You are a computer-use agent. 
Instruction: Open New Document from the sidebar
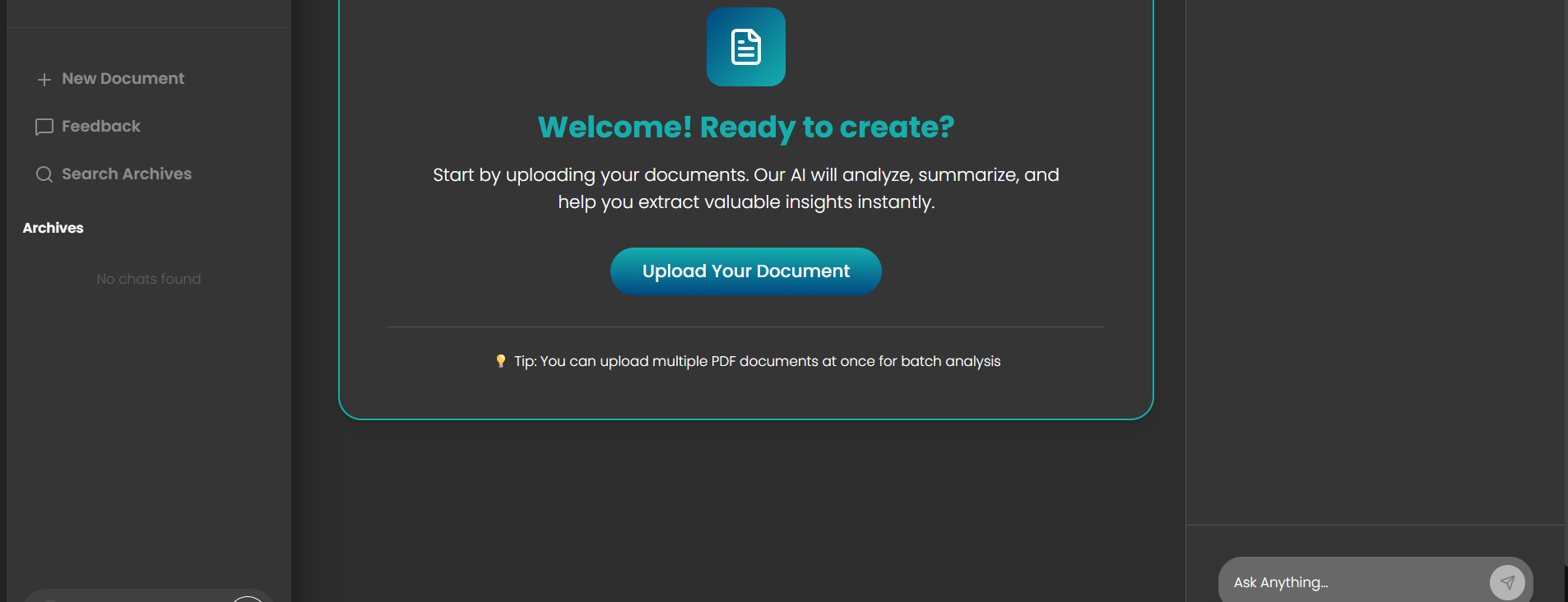123,79
